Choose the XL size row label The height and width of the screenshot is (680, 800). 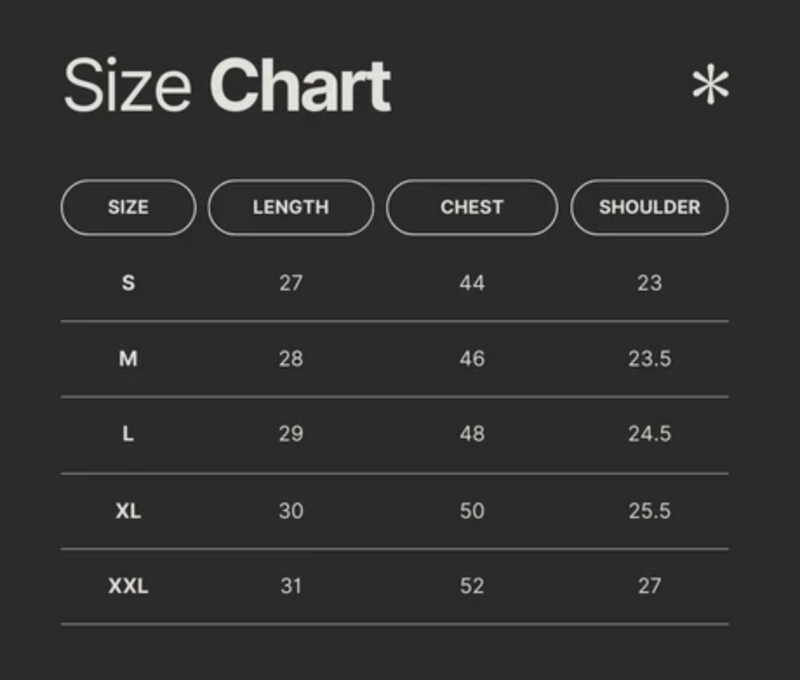click(x=128, y=511)
